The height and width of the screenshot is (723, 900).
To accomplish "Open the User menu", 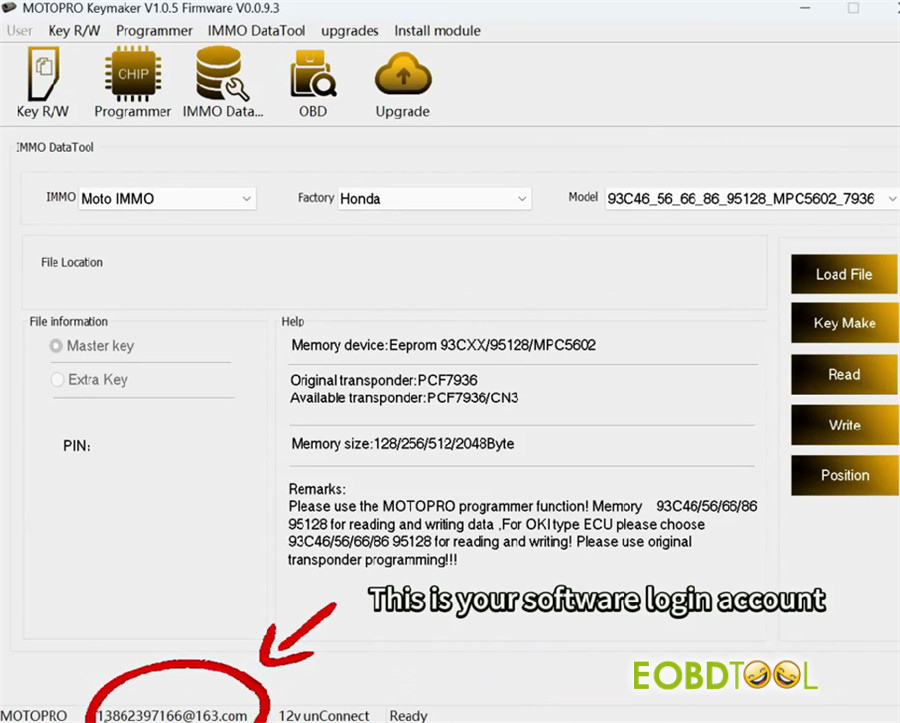I will coord(20,30).
